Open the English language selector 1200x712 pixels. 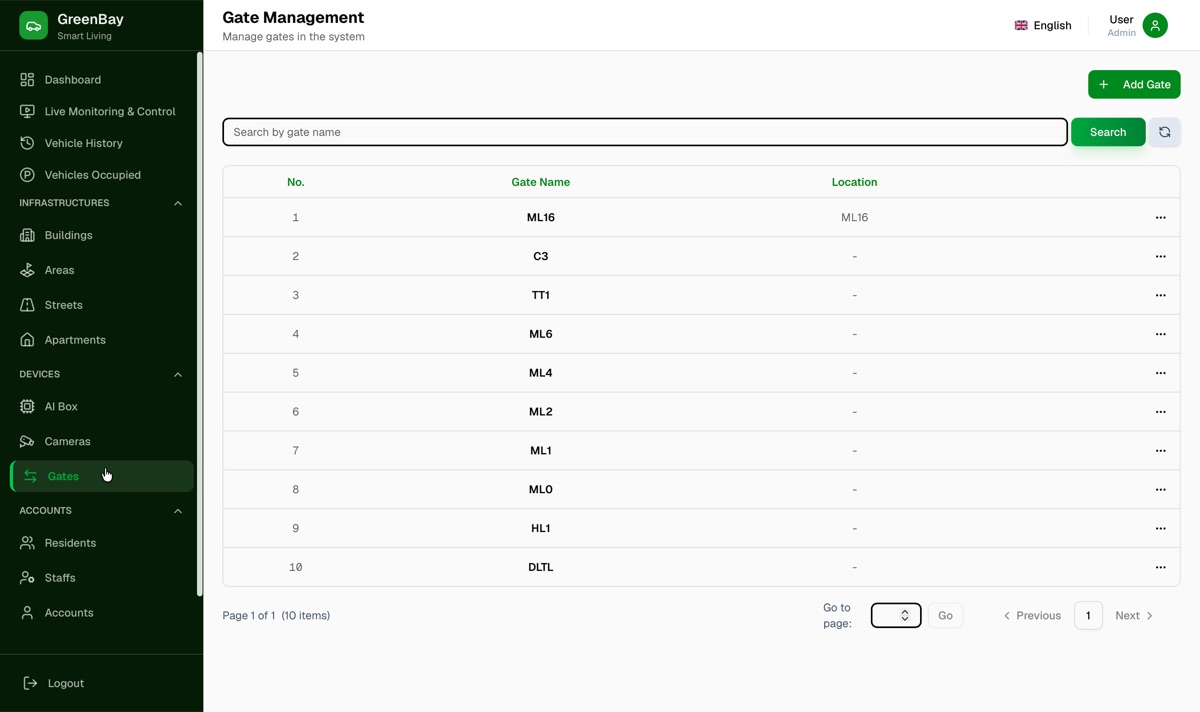click(1042, 26)
